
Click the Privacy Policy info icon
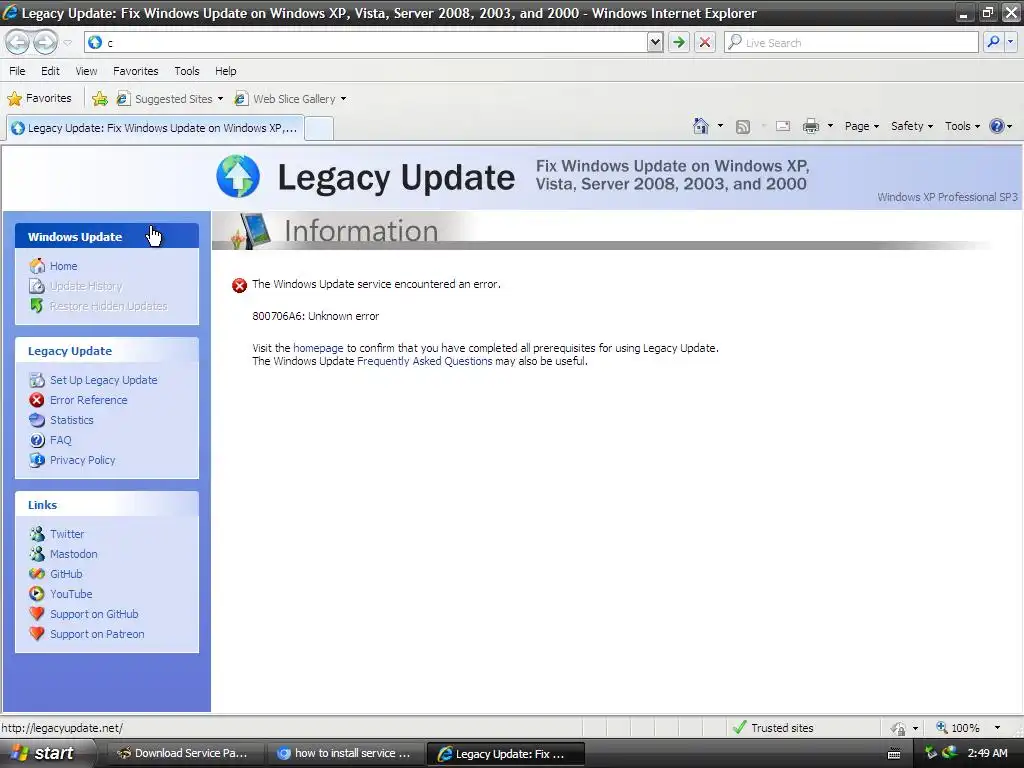click(37, 460)
